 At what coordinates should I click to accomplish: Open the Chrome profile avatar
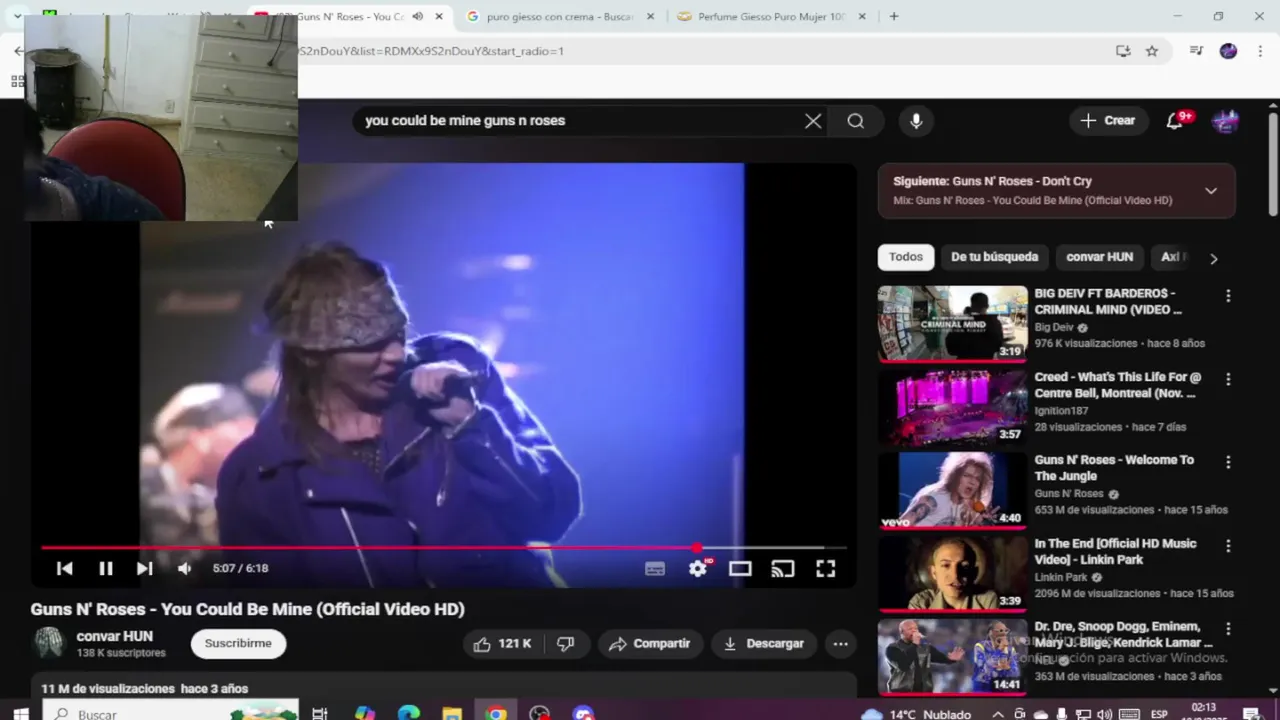pos(1228,51)
